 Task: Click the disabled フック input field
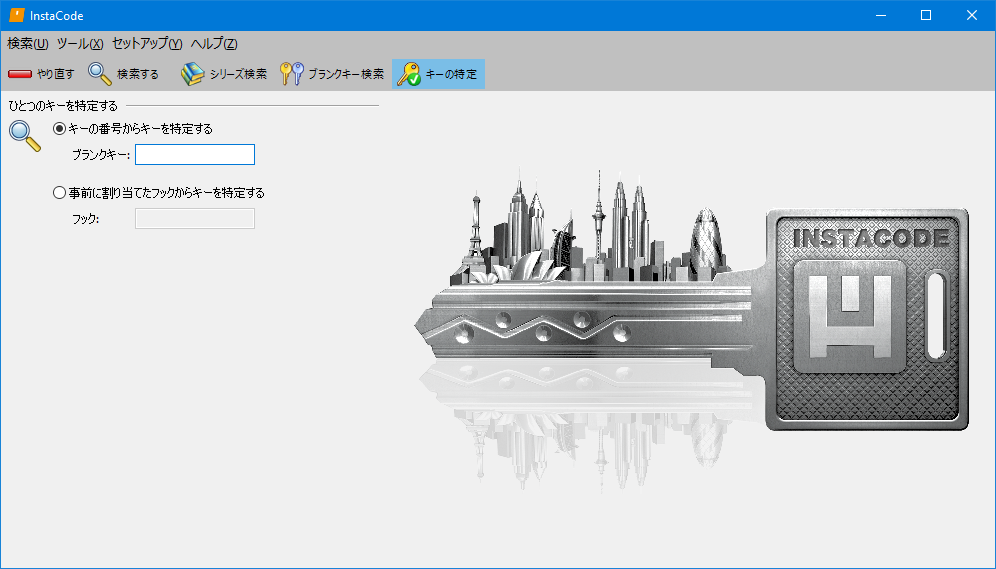pyautogui.click(x=195, y=218)
